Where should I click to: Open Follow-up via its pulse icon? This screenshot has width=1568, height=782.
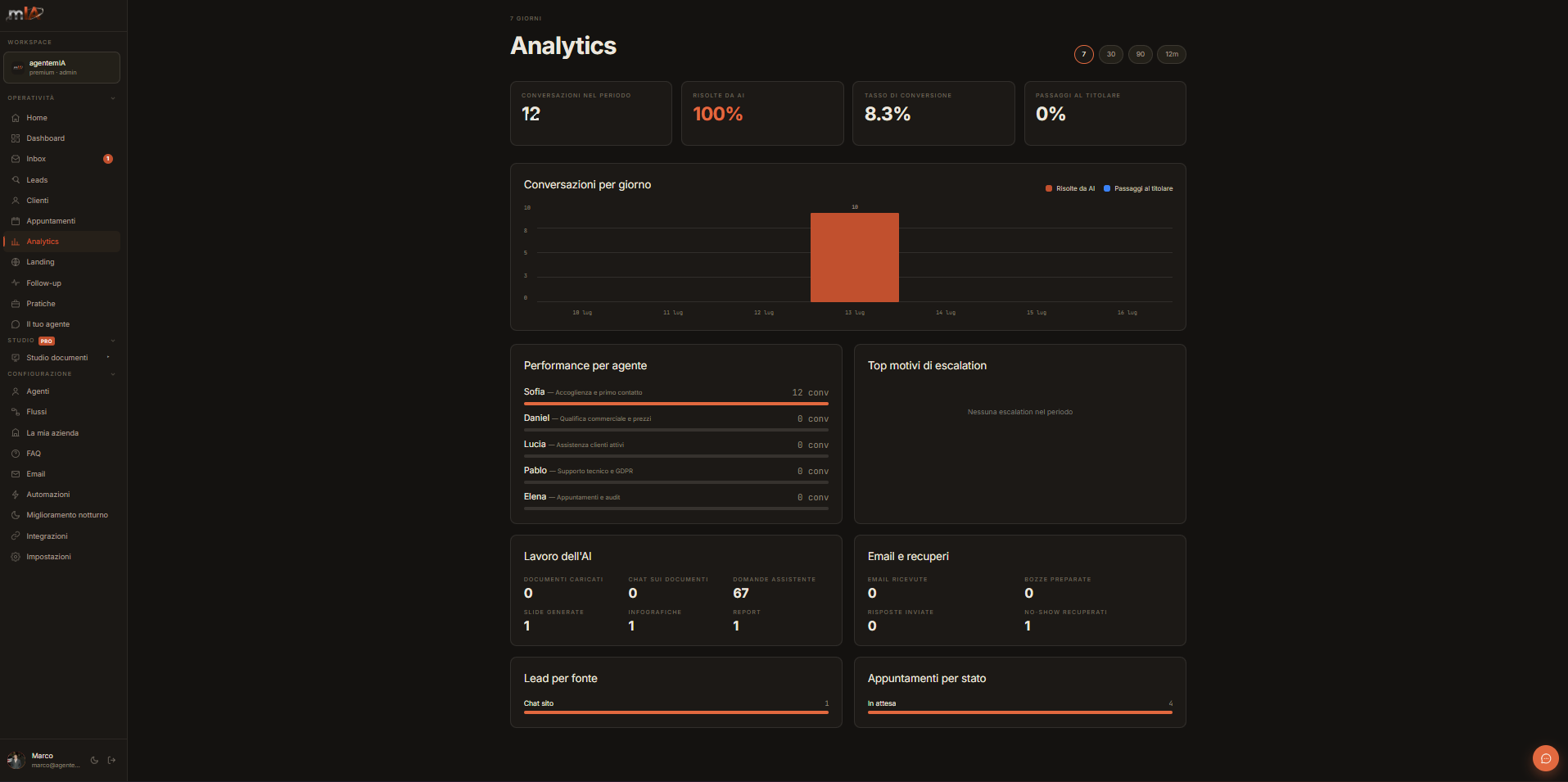pyautogui.click(x=16, y=283)
